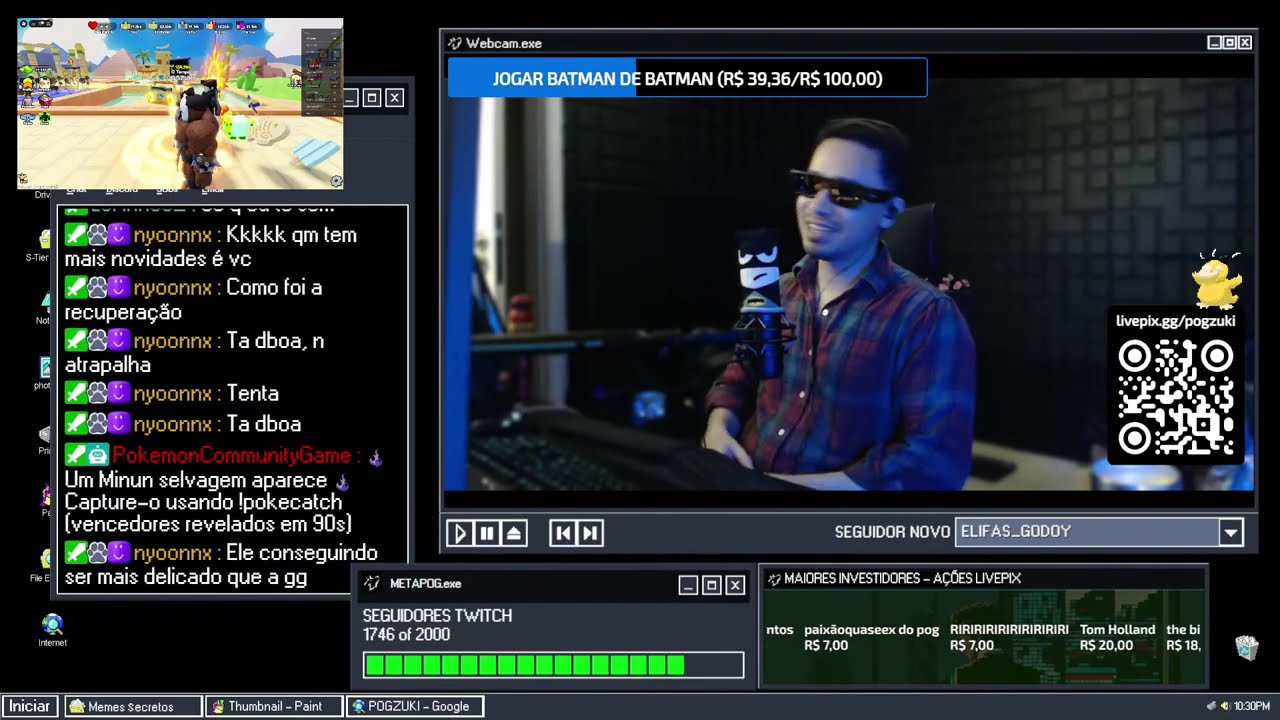Switch to POGZUKI – Google taskbar item
This screenshot has width=1280, height=720.
point(415,706)
